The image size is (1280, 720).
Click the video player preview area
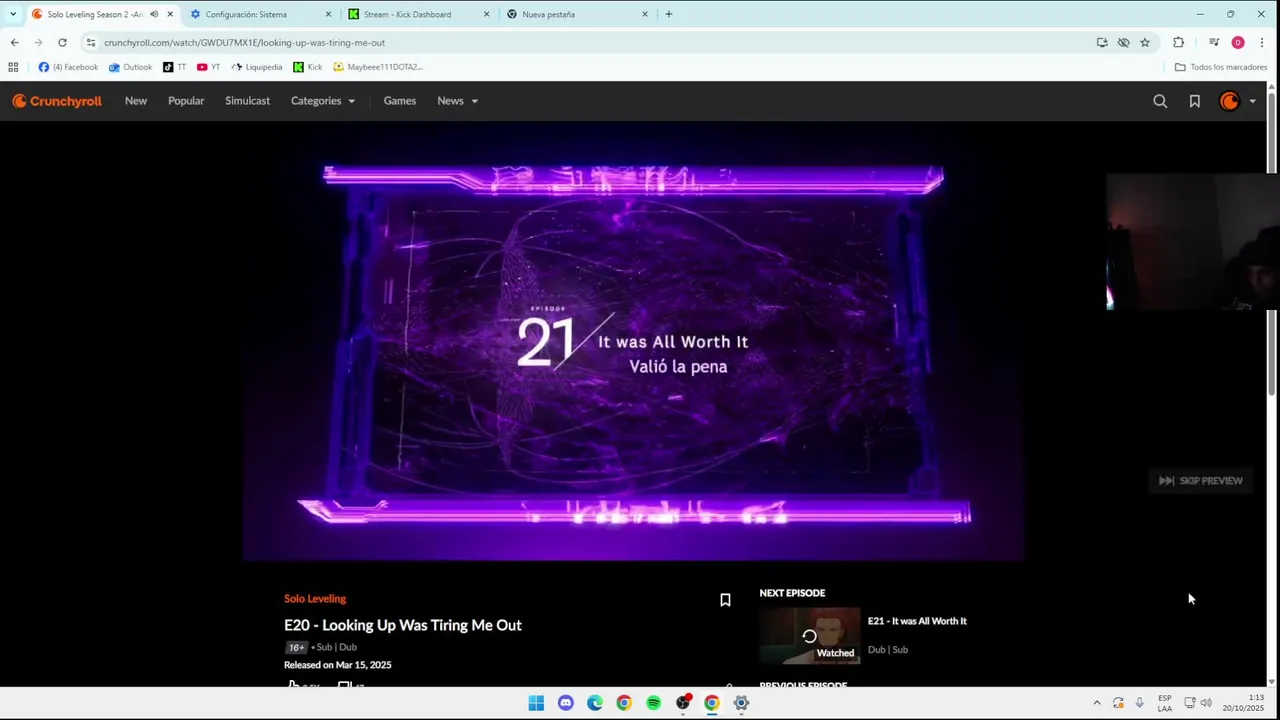click(x=633, y=342)
